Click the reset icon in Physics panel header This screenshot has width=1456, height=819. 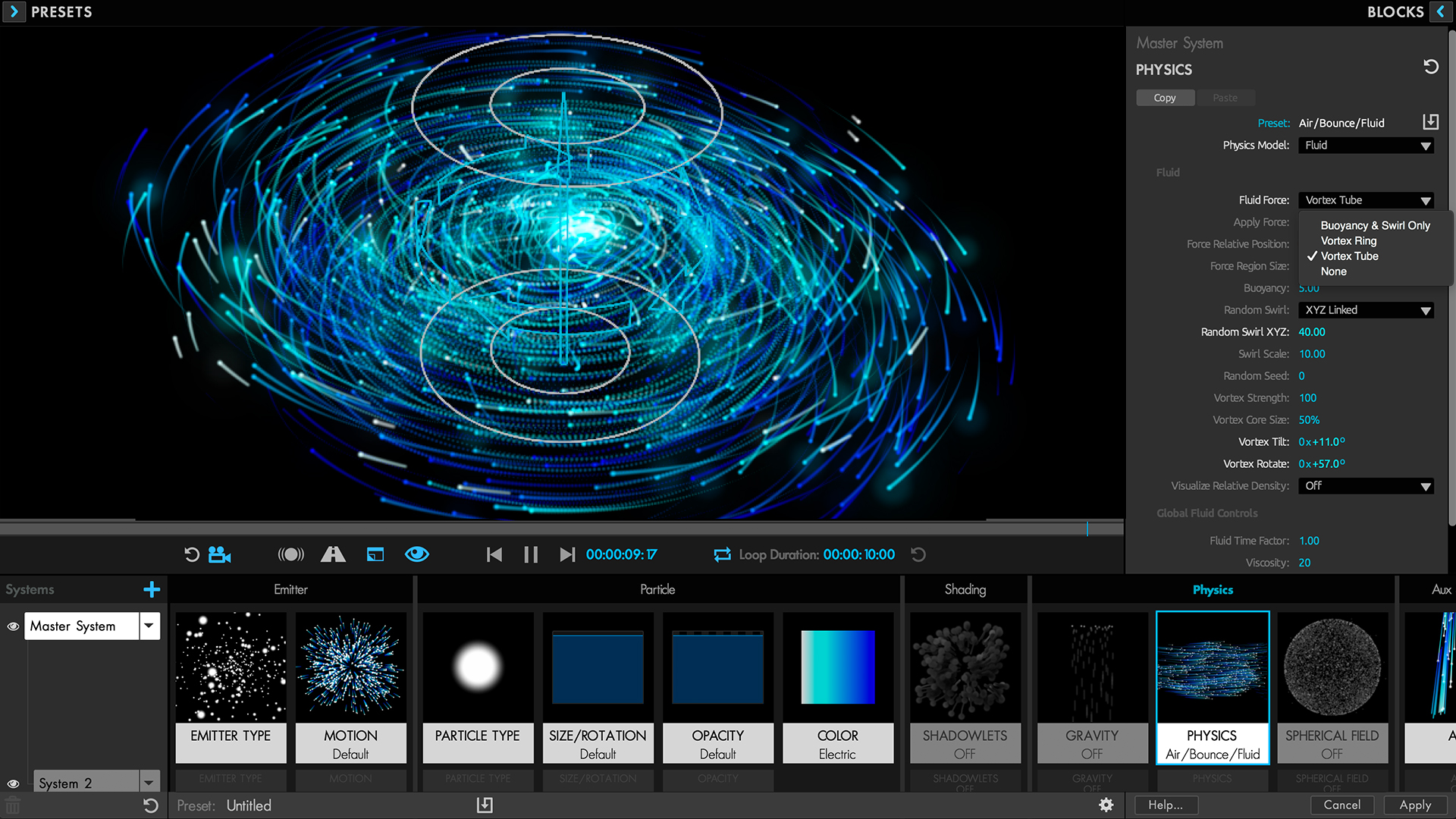tap(1430, 67)
